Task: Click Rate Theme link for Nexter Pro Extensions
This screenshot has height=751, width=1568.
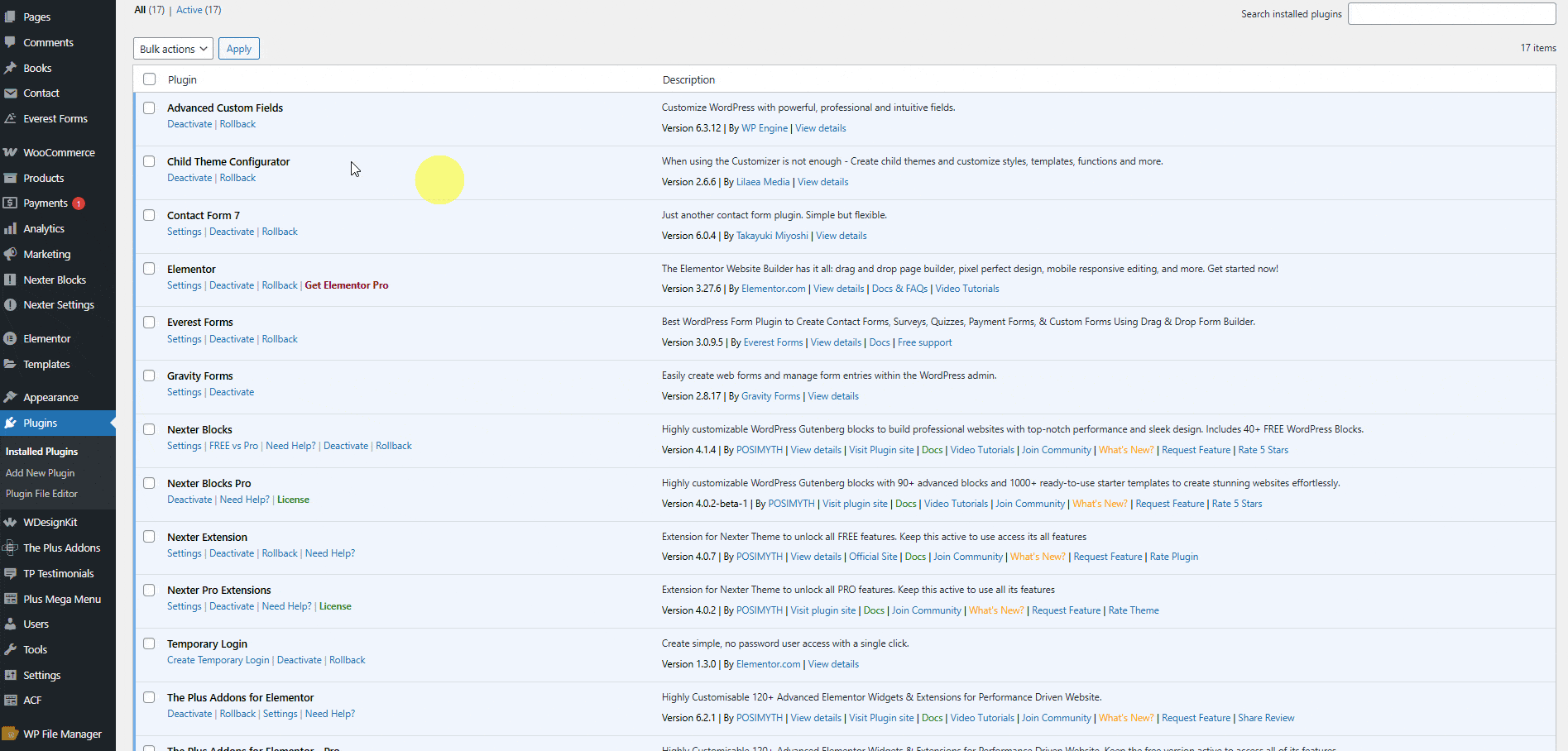Action: [1134, 610]
